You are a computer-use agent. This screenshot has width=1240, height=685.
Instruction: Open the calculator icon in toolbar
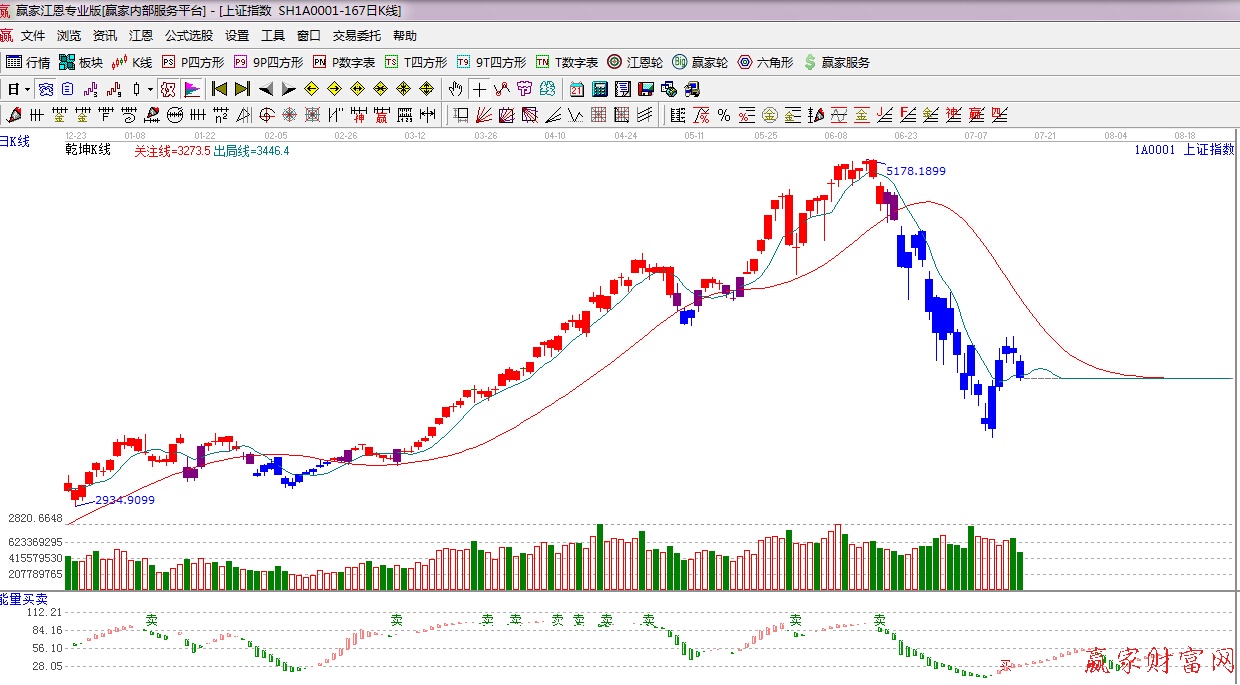pos(599,89)
